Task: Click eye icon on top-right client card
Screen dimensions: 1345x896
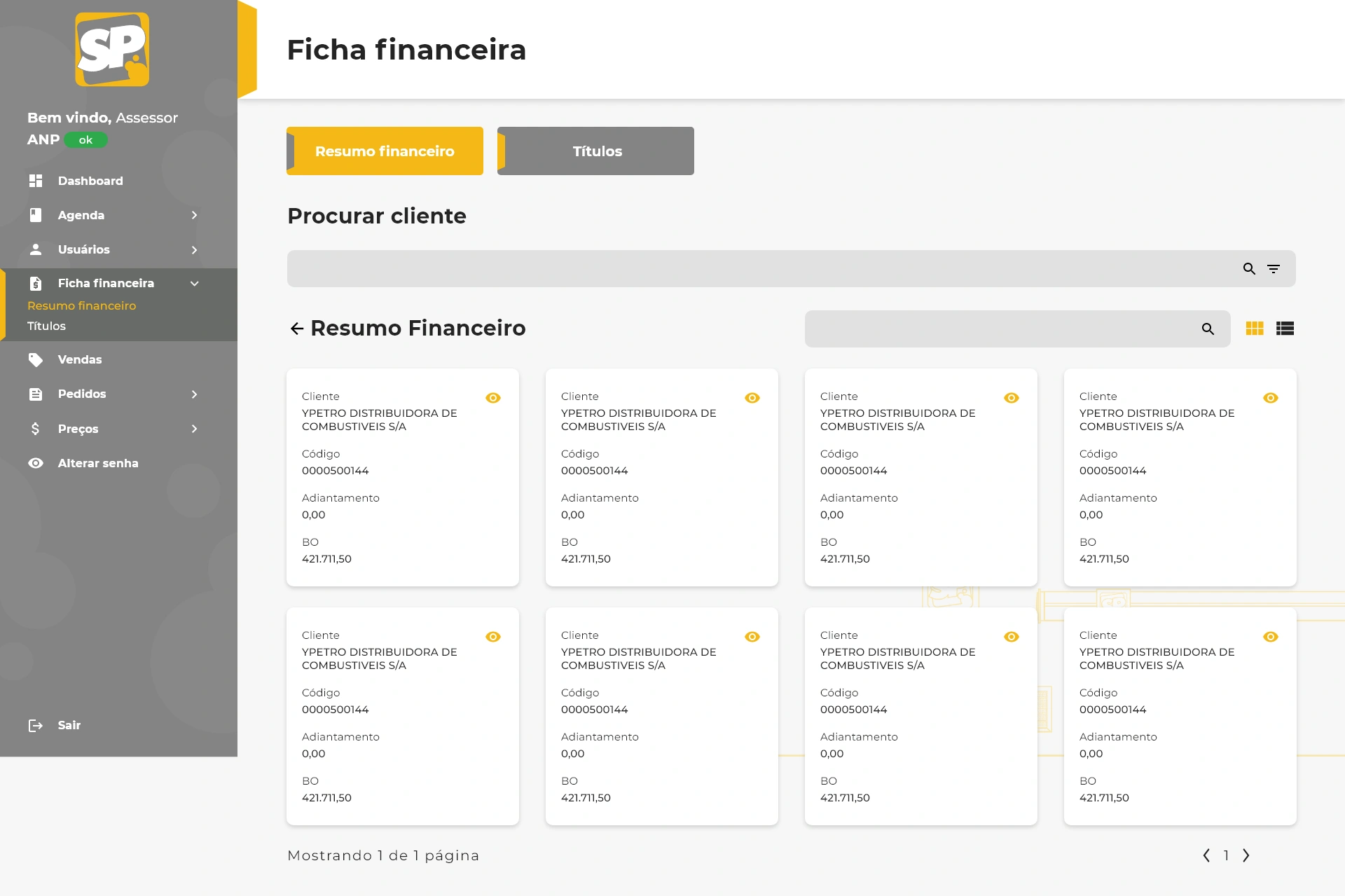Action: (x=1271, y=398)
